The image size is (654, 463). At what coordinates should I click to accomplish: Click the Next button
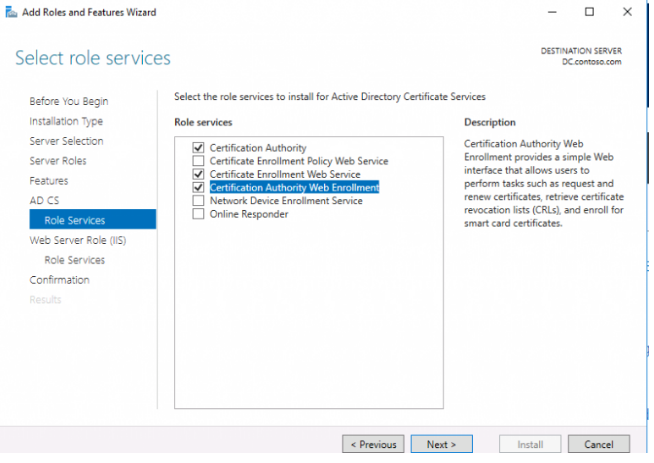[442, 445]
